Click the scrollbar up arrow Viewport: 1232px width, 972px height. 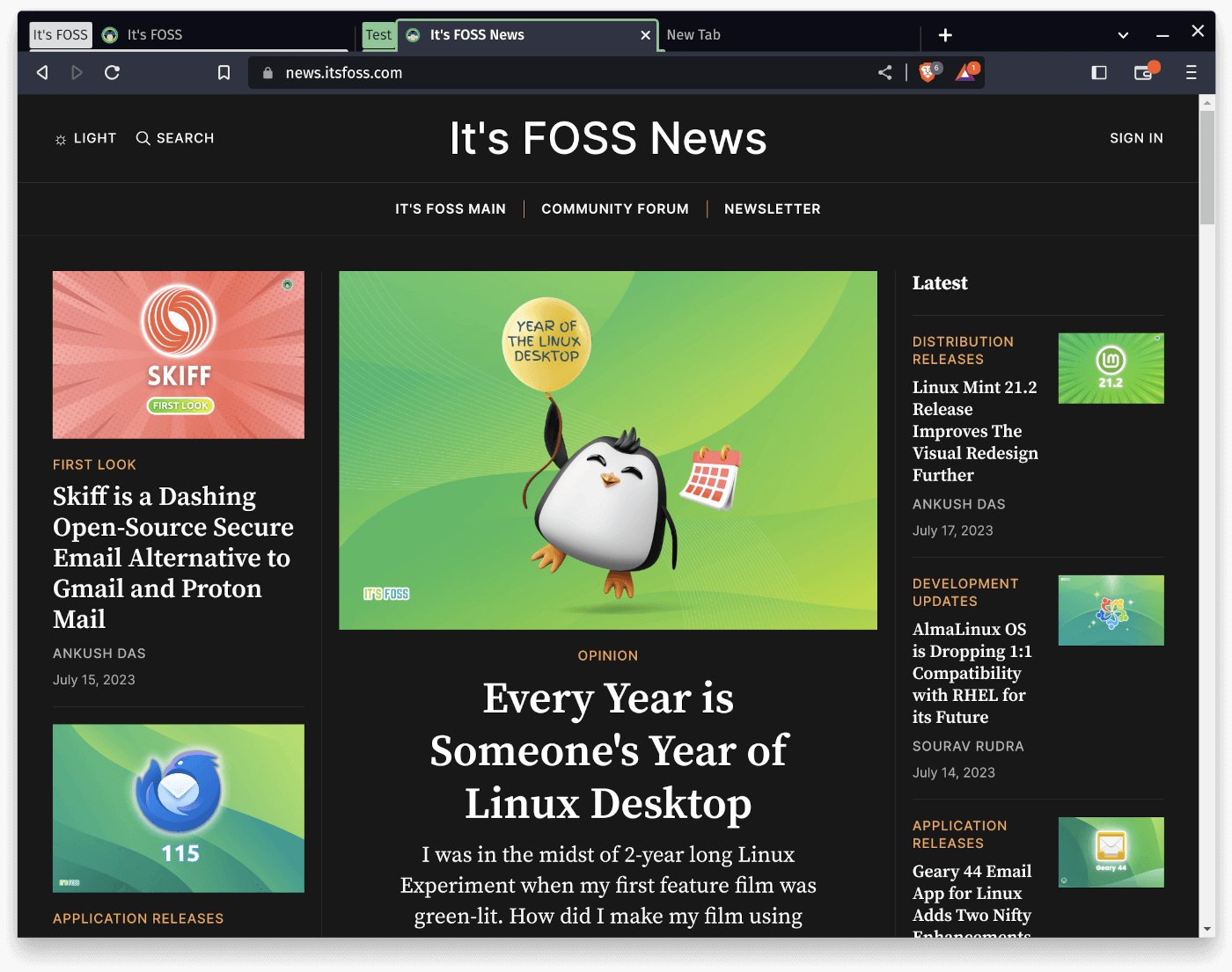point(1207,102)
